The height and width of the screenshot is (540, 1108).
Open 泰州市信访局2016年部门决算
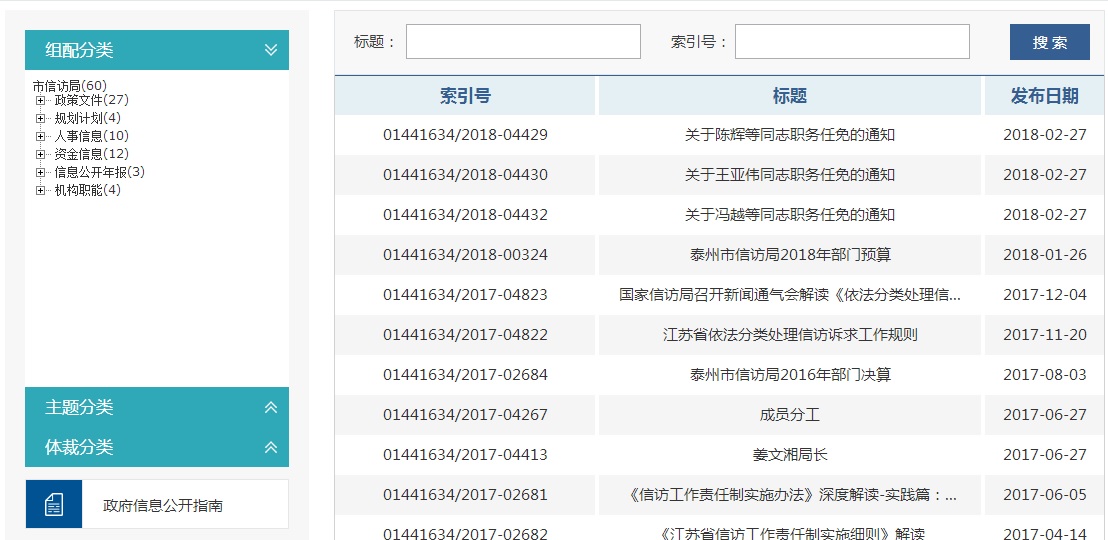tap(790, 375)
